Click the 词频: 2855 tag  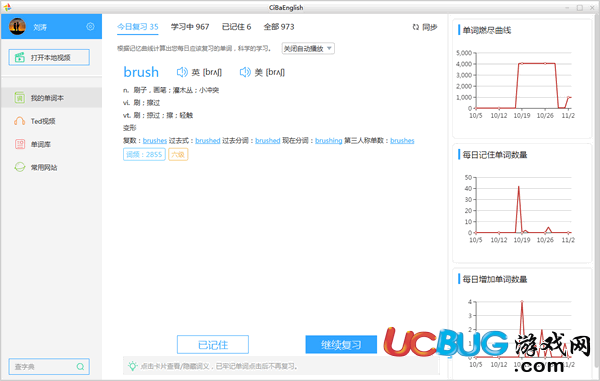point(144,154)
